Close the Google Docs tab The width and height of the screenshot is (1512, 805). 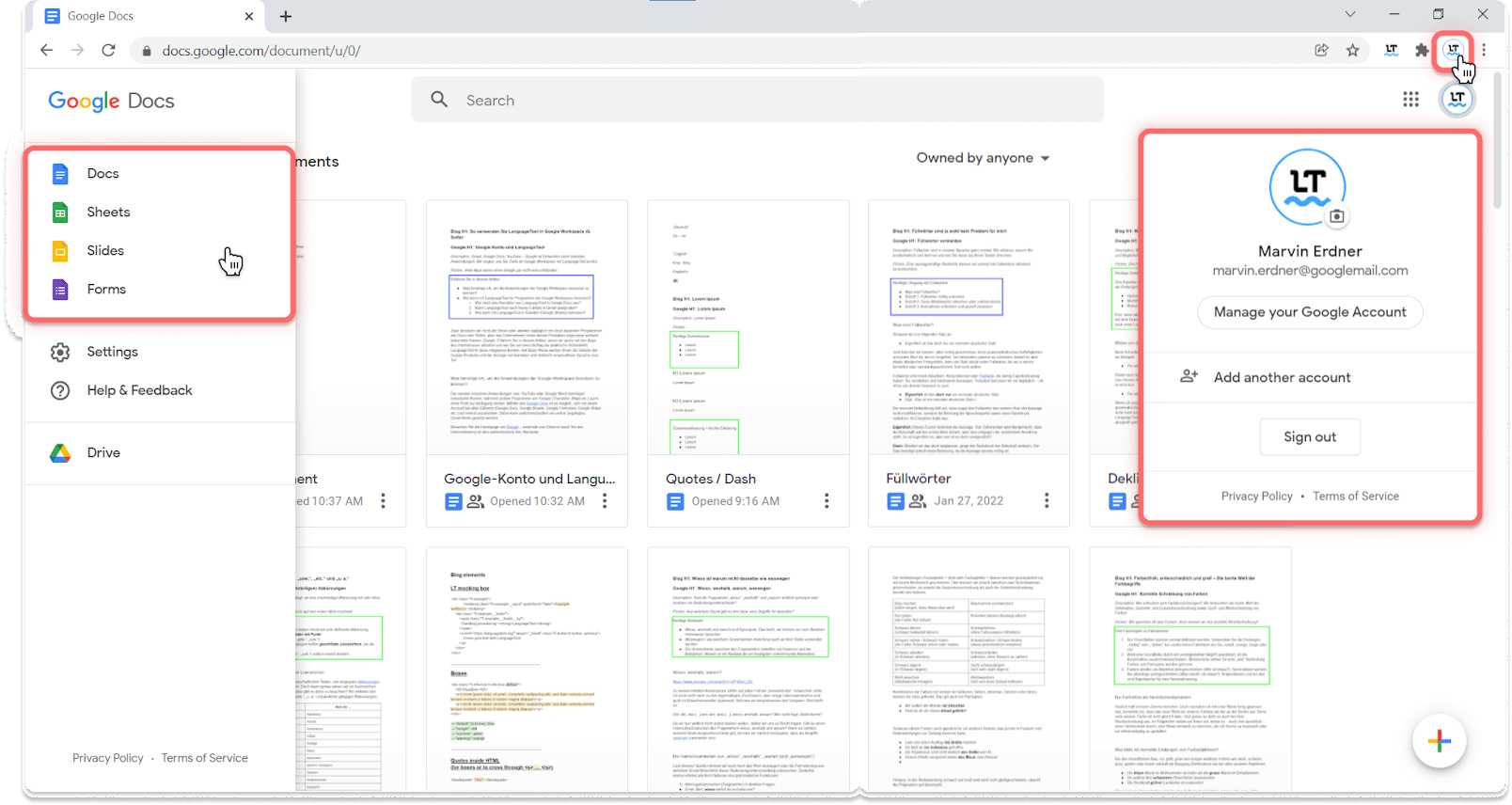click(248, 16)
